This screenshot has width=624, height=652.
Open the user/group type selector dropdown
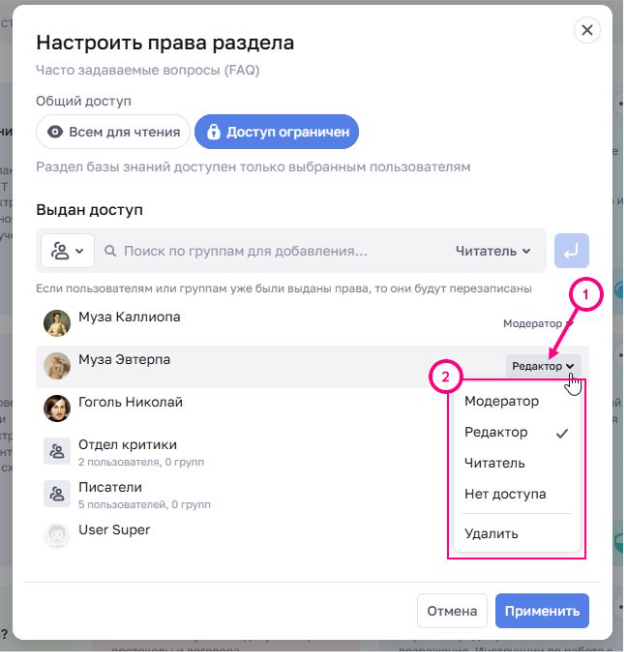67,251
